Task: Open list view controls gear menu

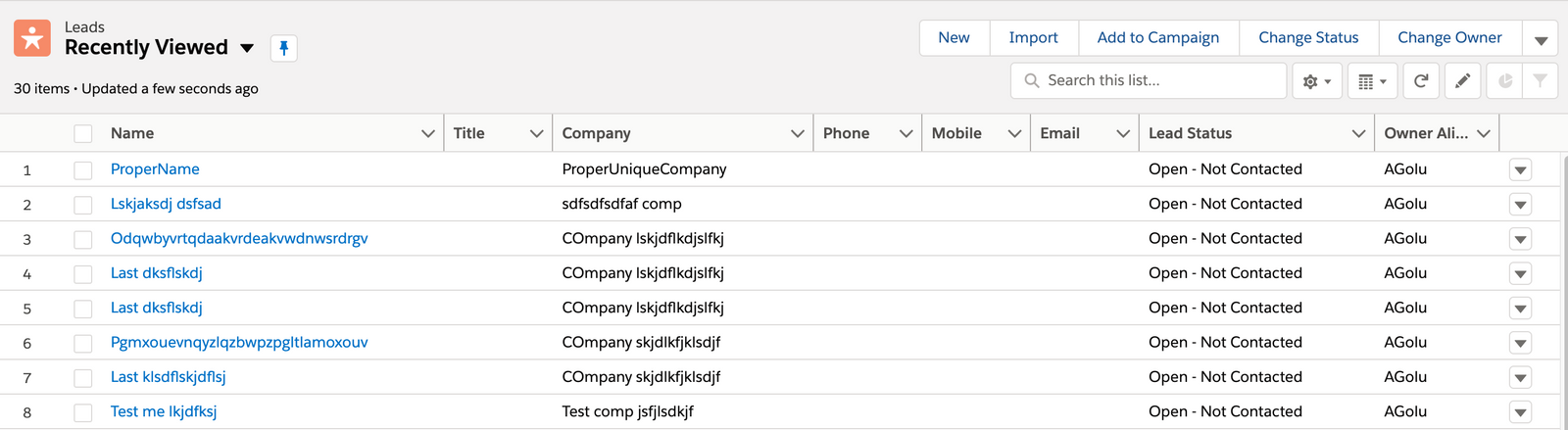Action: coord(1316,81)
